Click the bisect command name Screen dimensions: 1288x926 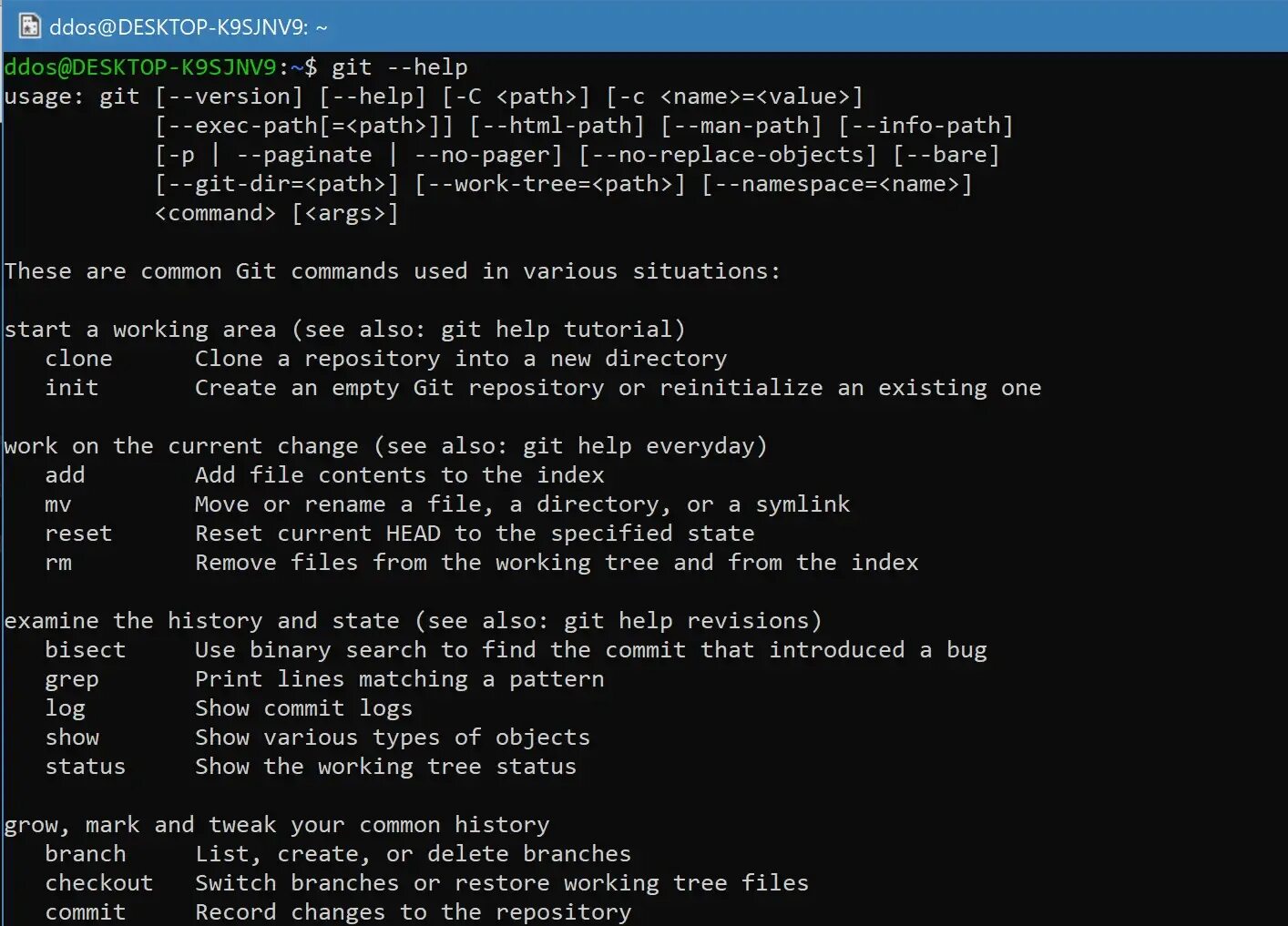point(86,650)
